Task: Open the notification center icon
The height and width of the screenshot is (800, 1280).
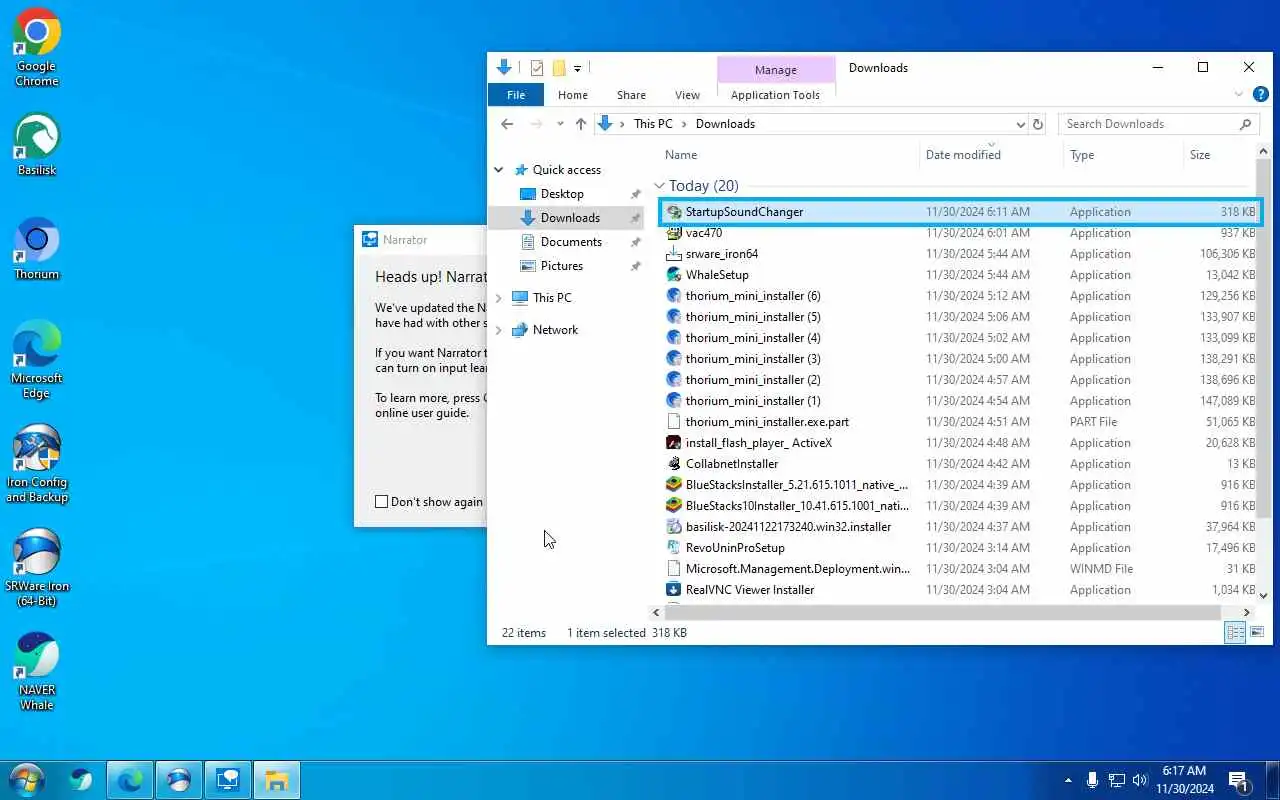Action: (1238, 780)
